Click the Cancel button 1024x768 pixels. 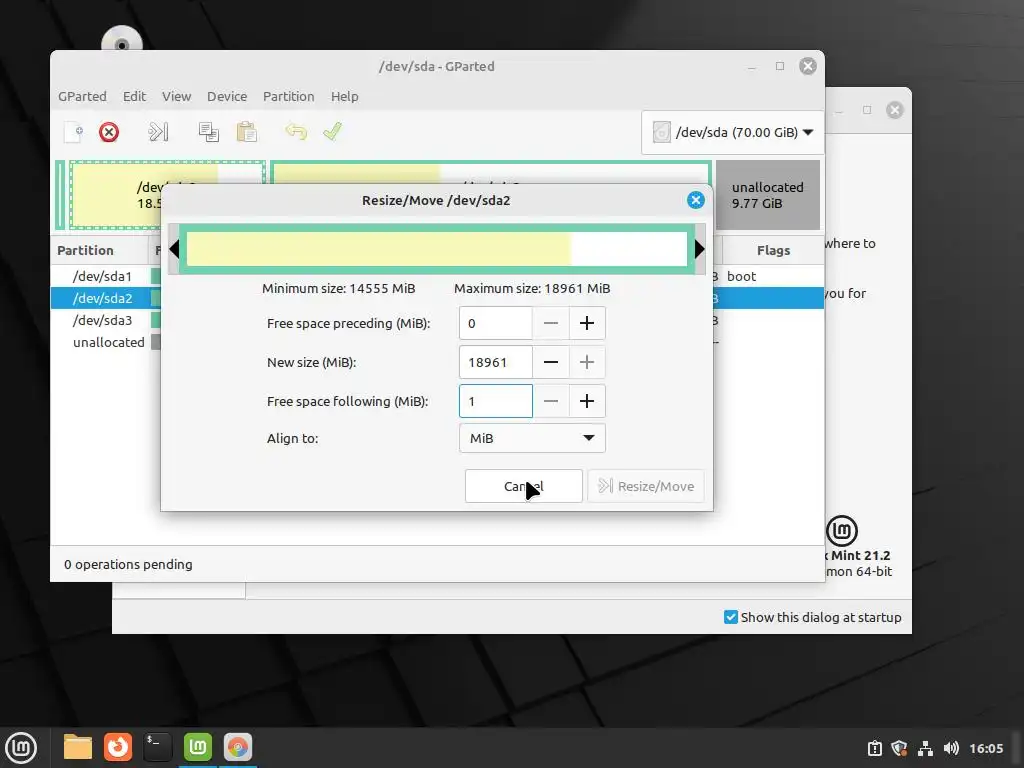tap(524, 486)
